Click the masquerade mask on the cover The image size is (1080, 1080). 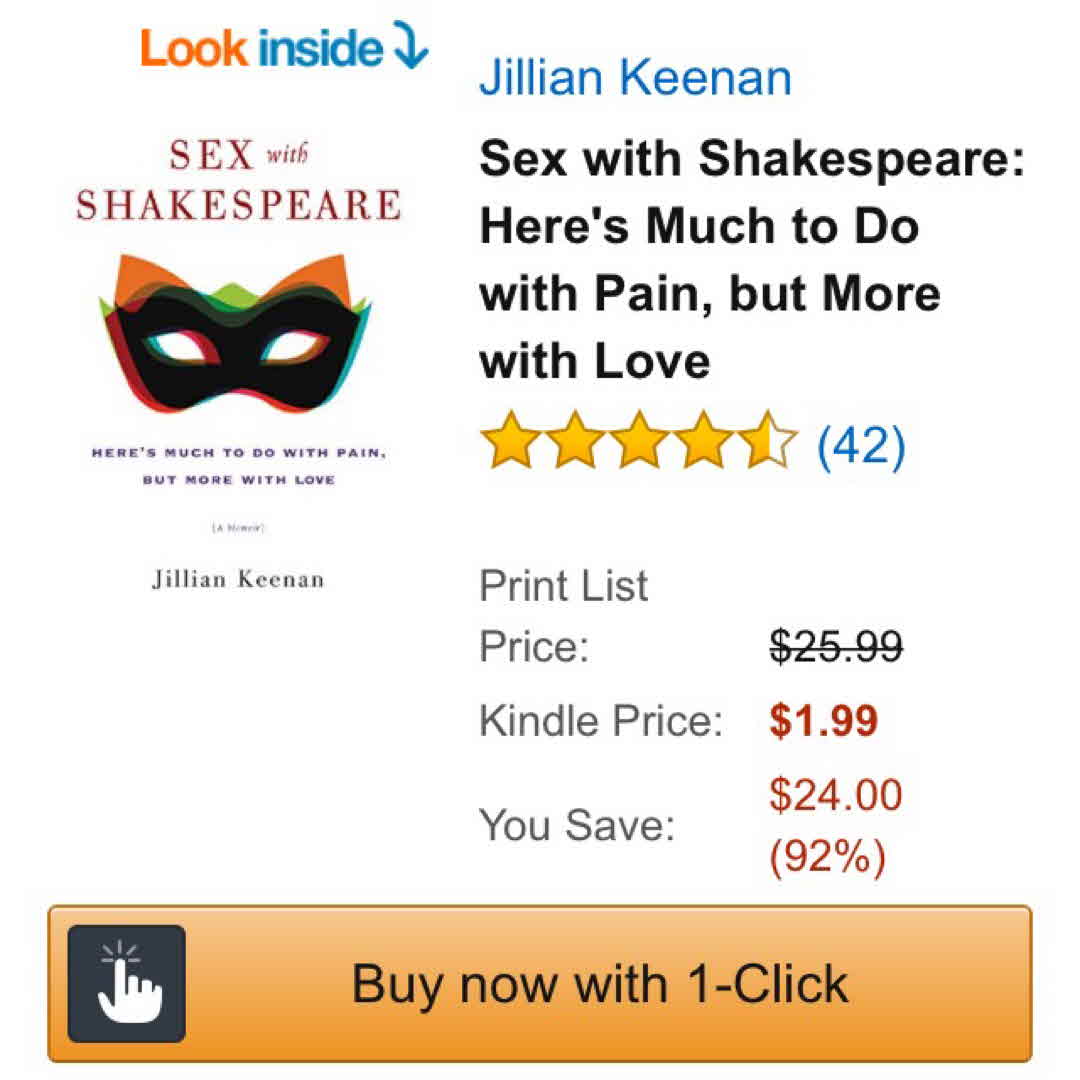236,334
